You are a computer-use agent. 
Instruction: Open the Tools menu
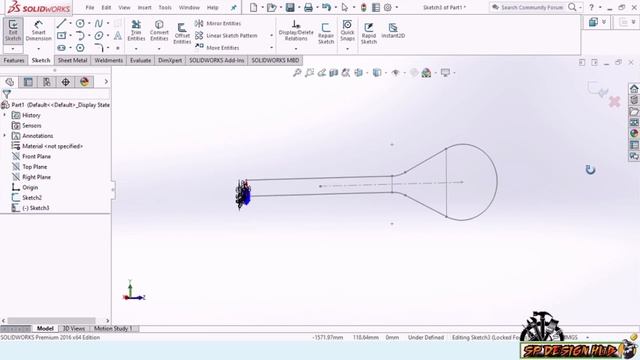pos(165,7)
